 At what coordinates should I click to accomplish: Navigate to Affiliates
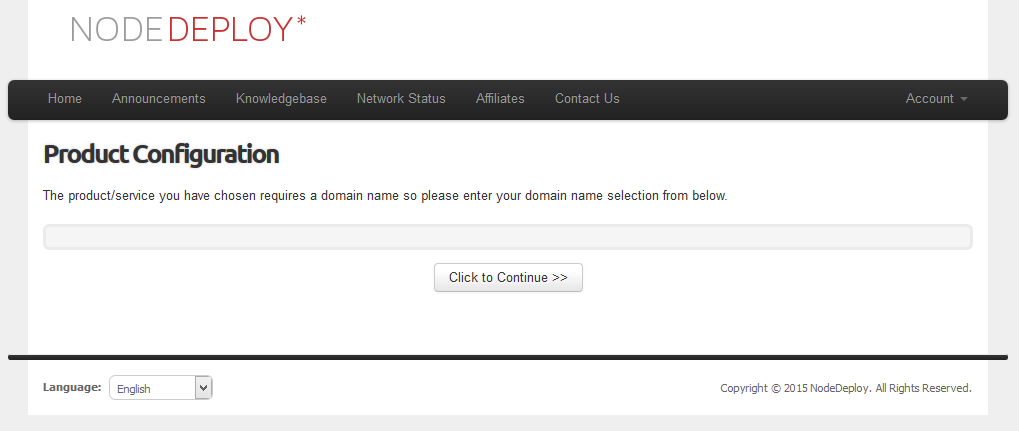500,99
